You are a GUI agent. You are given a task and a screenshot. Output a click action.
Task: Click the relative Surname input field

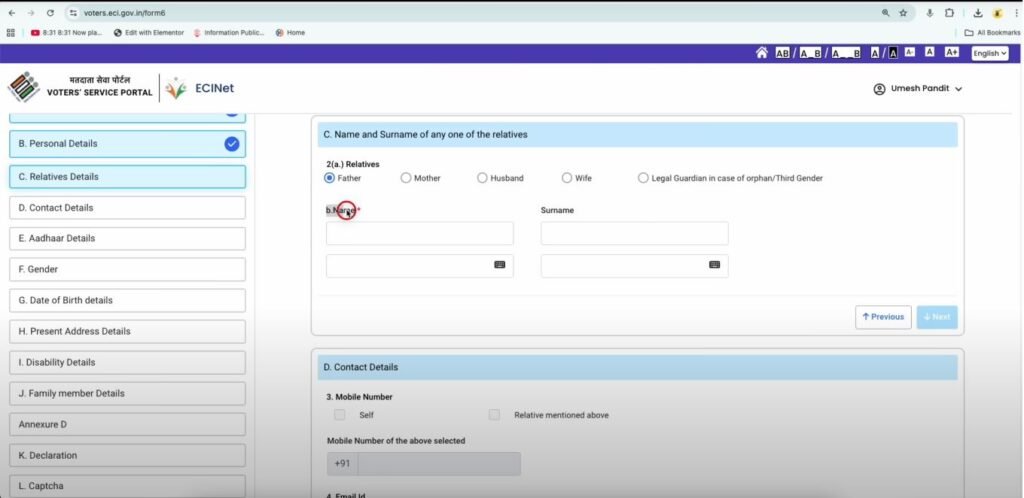coord(634,234)
